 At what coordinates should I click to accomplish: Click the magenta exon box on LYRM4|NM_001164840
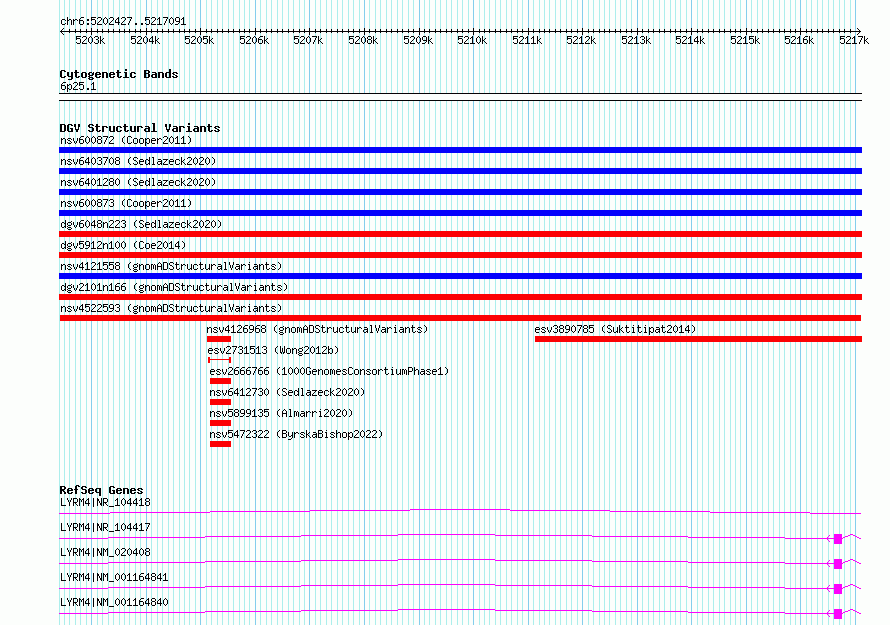click(x=838, y=614)
